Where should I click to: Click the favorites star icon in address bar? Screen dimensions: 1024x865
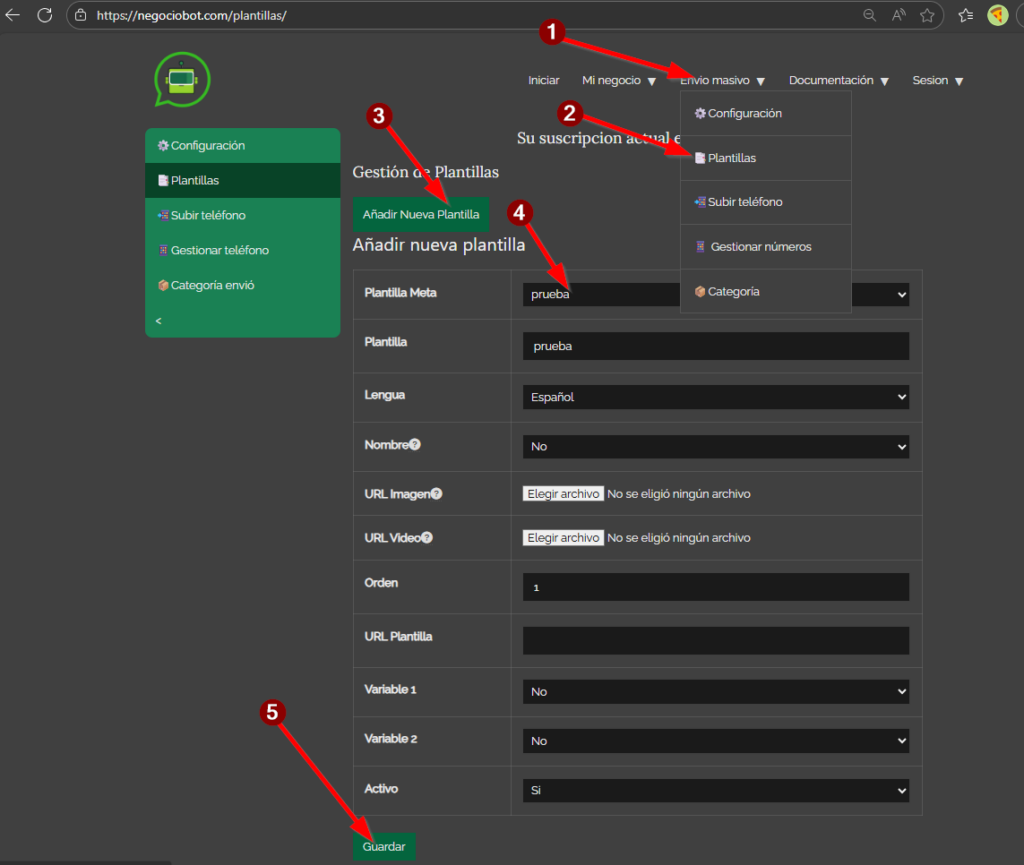(927, 15)
